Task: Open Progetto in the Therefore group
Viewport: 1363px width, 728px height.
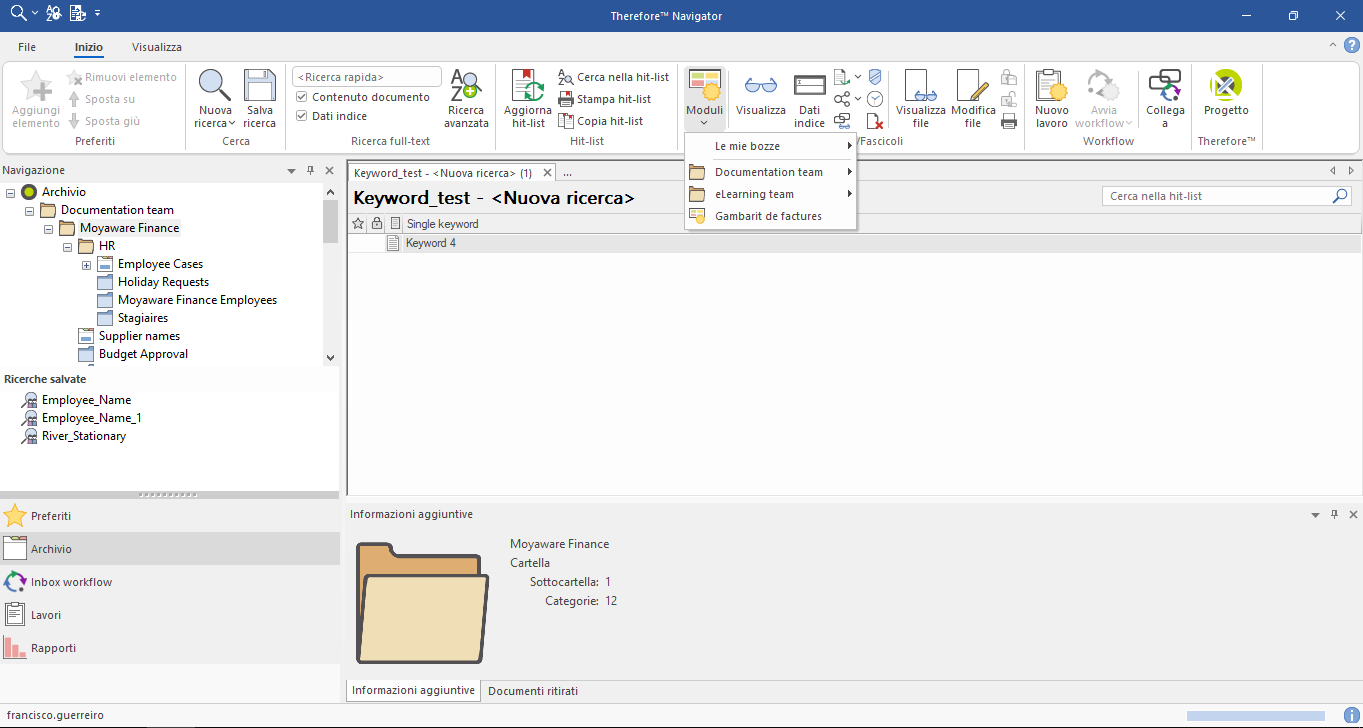Action: 1224,97
